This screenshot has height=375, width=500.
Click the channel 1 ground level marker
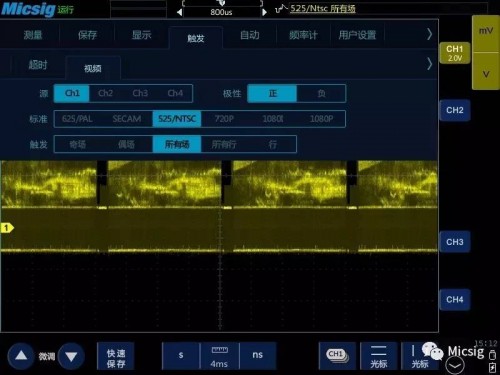pos(7,228)
